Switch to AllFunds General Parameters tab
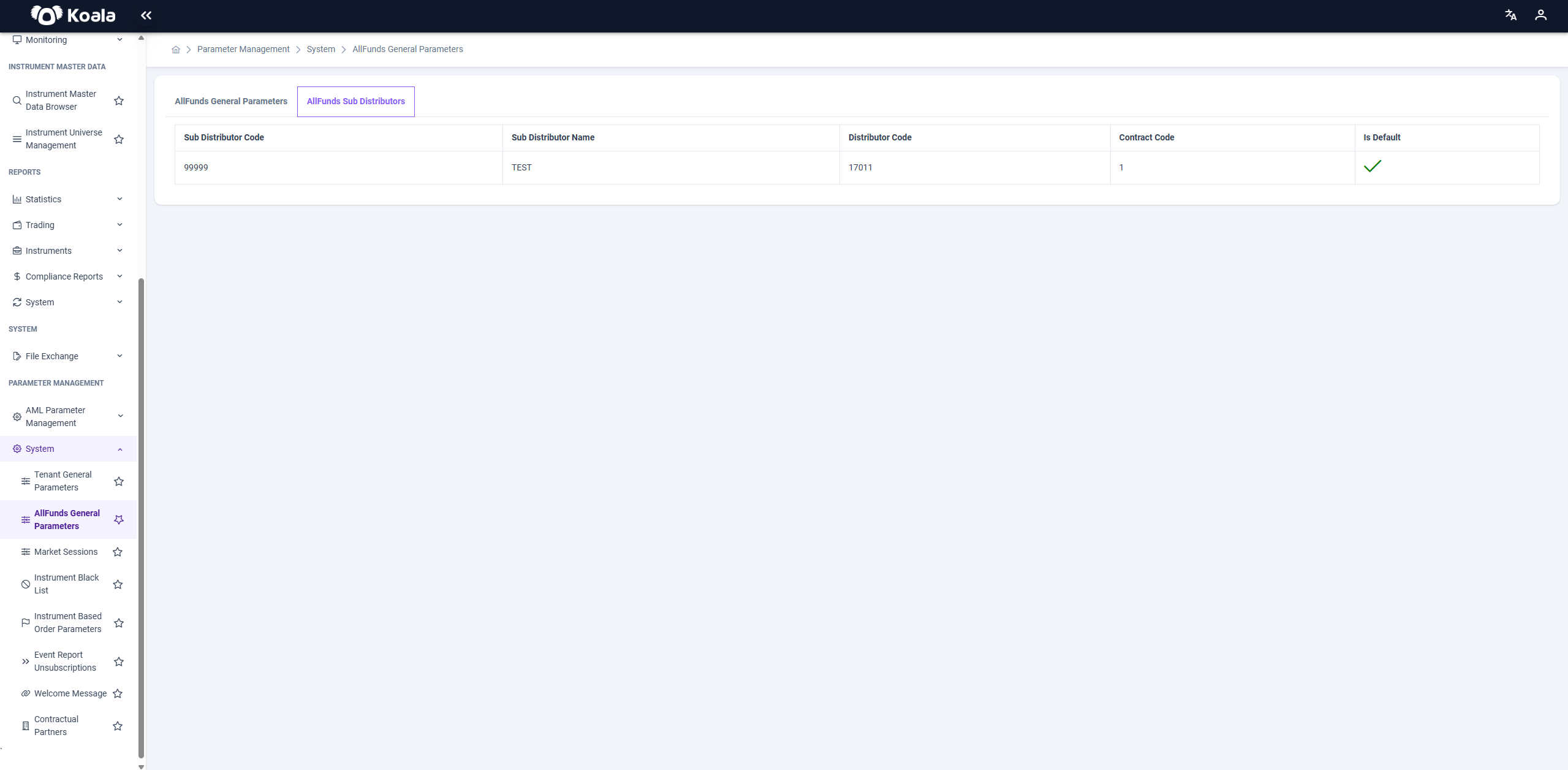The width and height of the screenshot is (1568, 770). (x=231, y=101)
